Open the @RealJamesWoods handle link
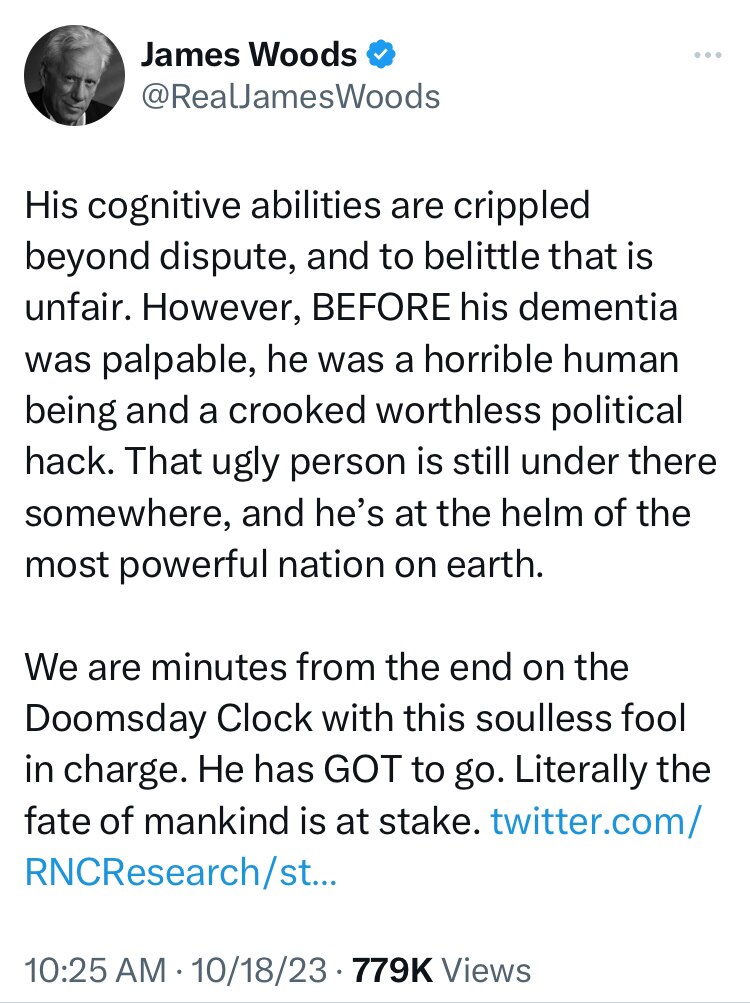The image size is (750, 1003). [290, 96]
